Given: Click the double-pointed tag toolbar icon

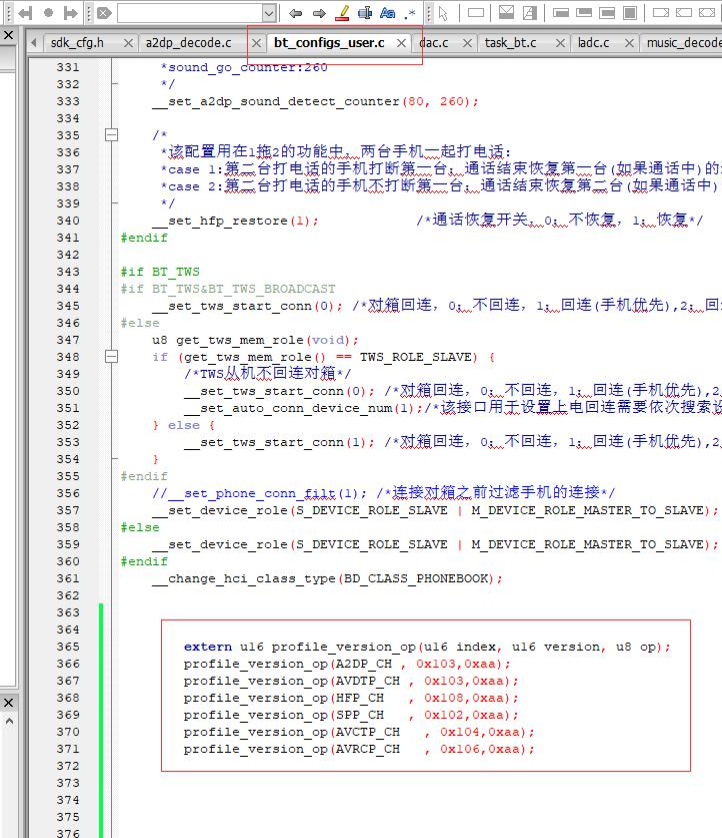Looking at the screenshot, I should [x=707, y=12].
